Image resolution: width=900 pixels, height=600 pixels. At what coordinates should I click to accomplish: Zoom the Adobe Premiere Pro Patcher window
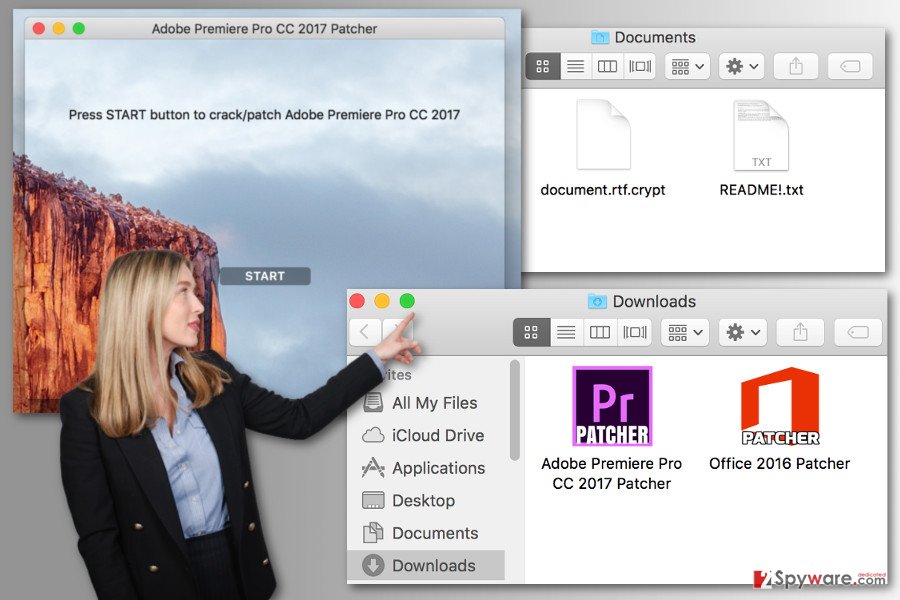[79, 28]
